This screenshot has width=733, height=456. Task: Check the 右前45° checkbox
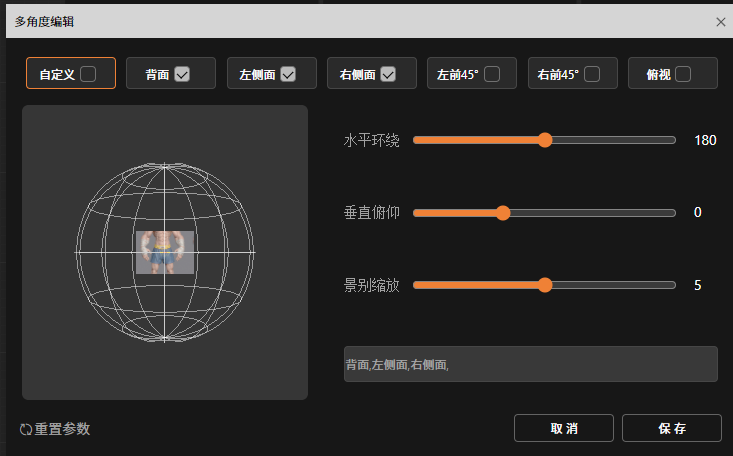click(592, 74)
